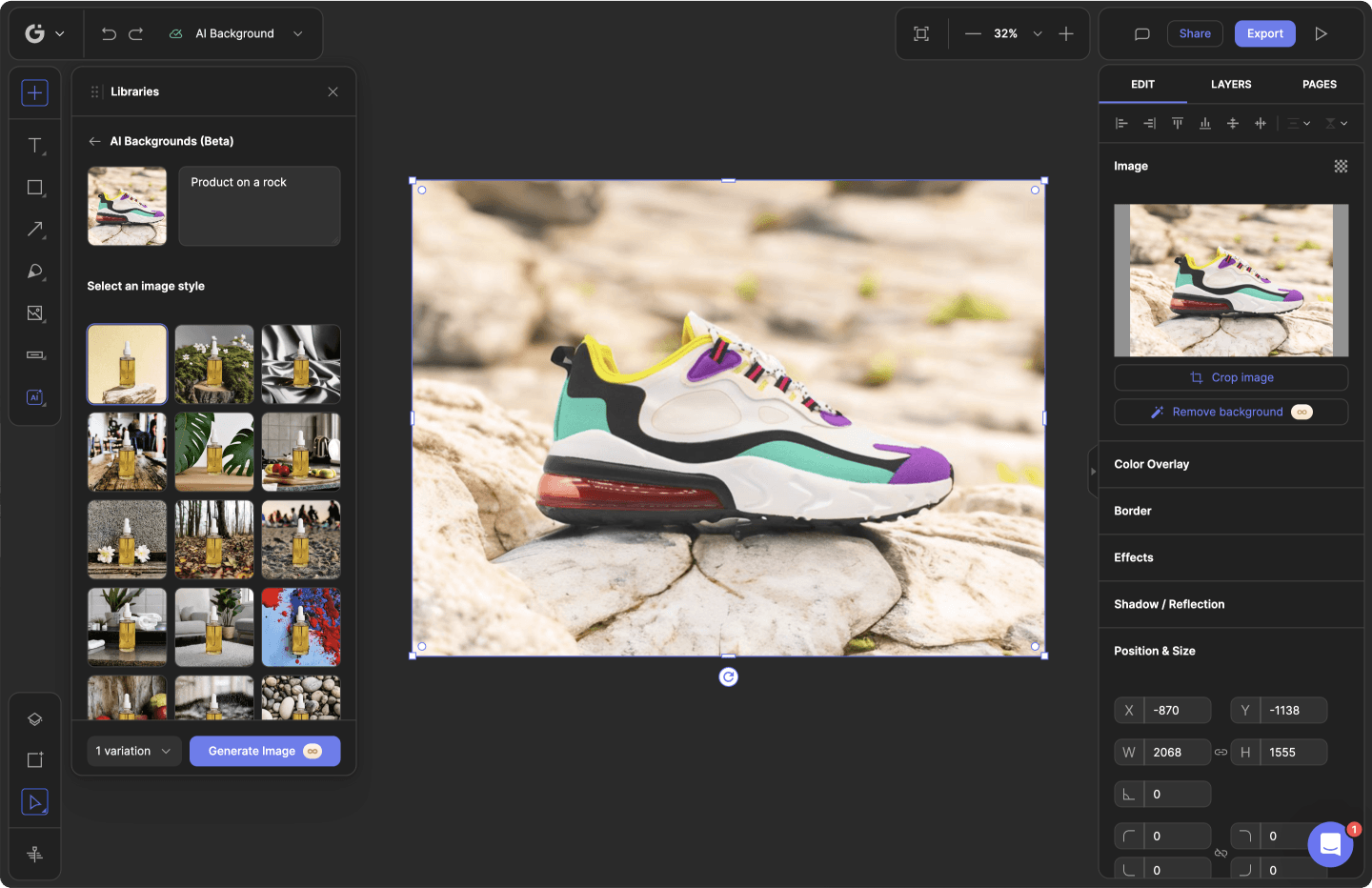Go back from AI Backgrounds (Beta)
This screenshot has height=888, width=1372.
(x=94, y=141)
